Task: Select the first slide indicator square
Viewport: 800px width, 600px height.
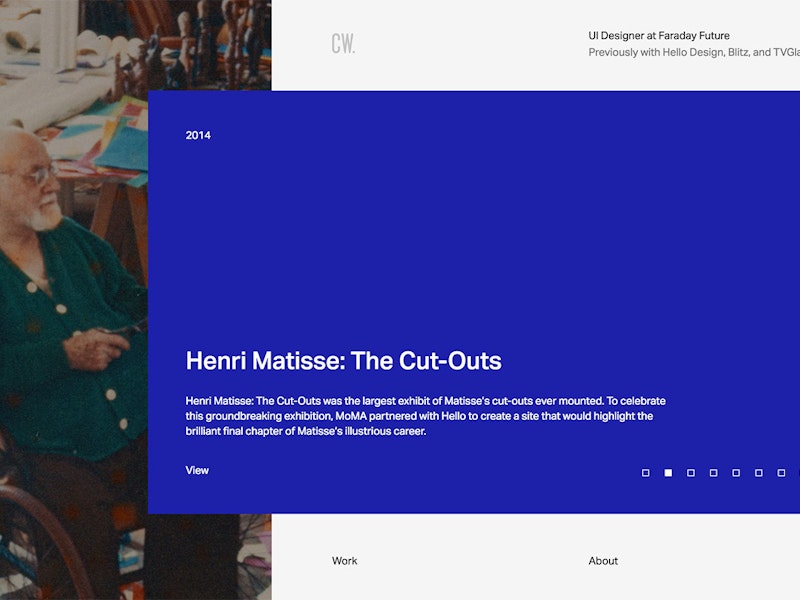Action: (x=646, y=473)
